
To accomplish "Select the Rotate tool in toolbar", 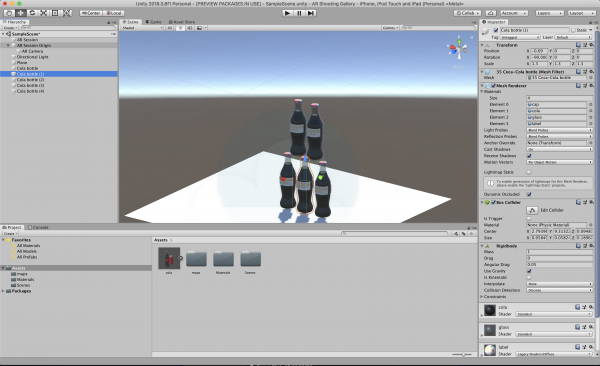I will pyautogui.click(x=32, y=13).
